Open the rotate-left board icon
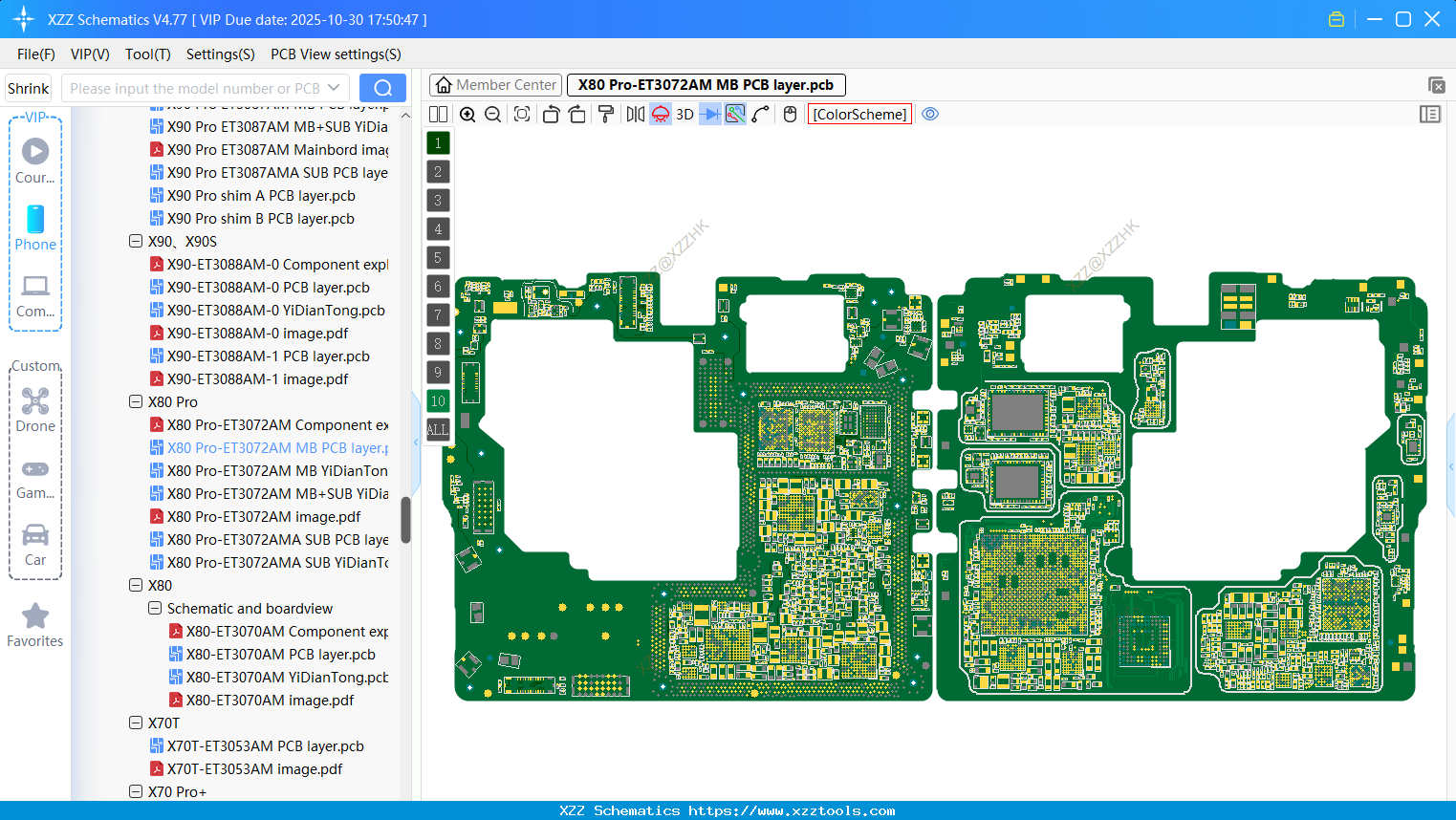 click(x=551, y=114)
